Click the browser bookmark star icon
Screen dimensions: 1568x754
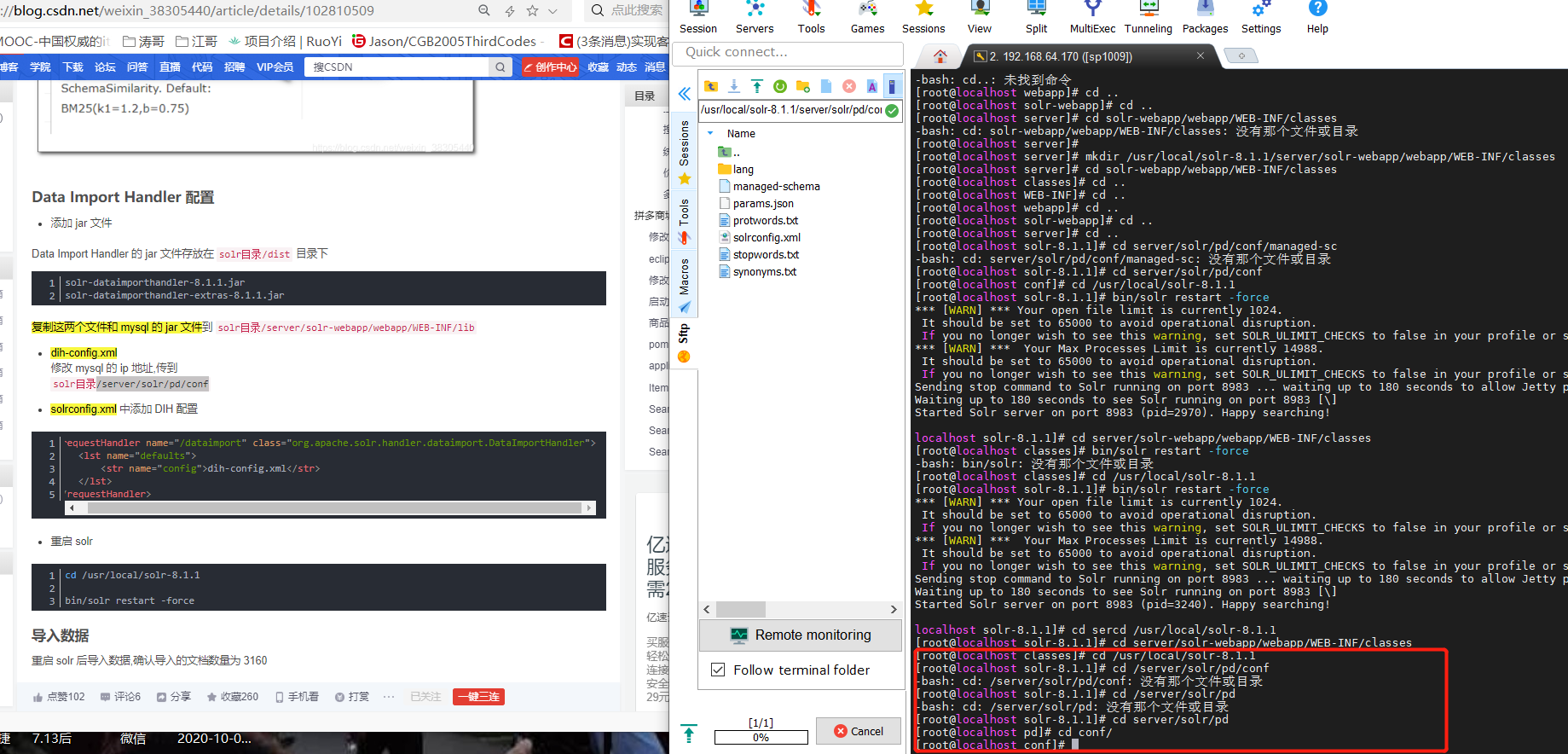click(532, 10)
